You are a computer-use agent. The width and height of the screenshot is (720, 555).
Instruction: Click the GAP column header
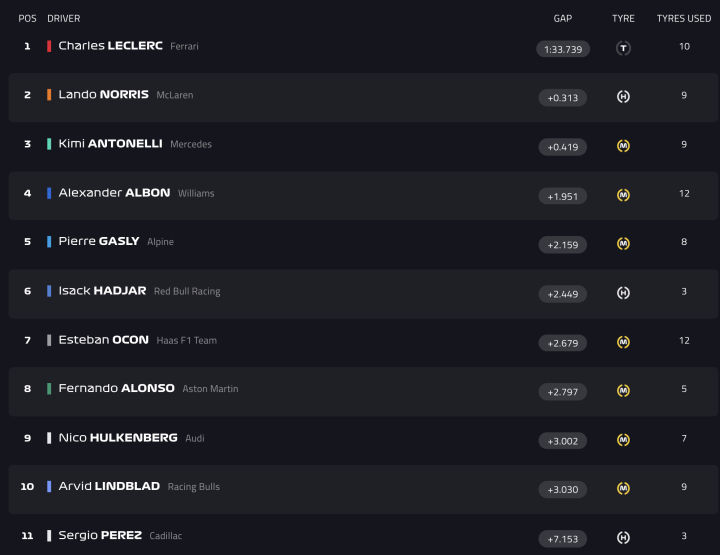(x=563, y=18)
